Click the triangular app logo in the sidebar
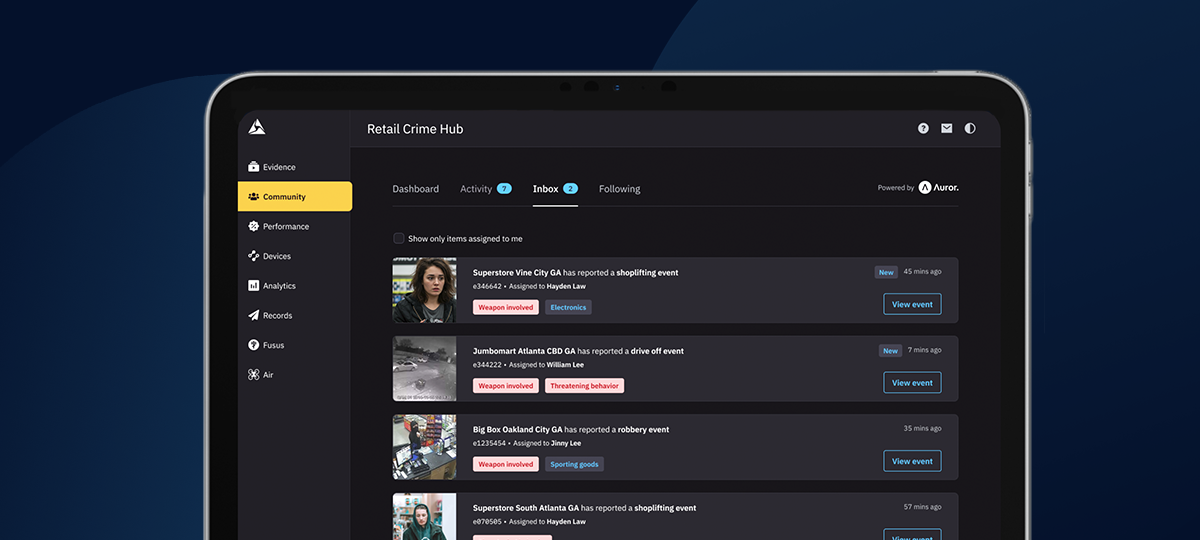This screenshot has height=540, width=1200. click(x=257, y=127)
